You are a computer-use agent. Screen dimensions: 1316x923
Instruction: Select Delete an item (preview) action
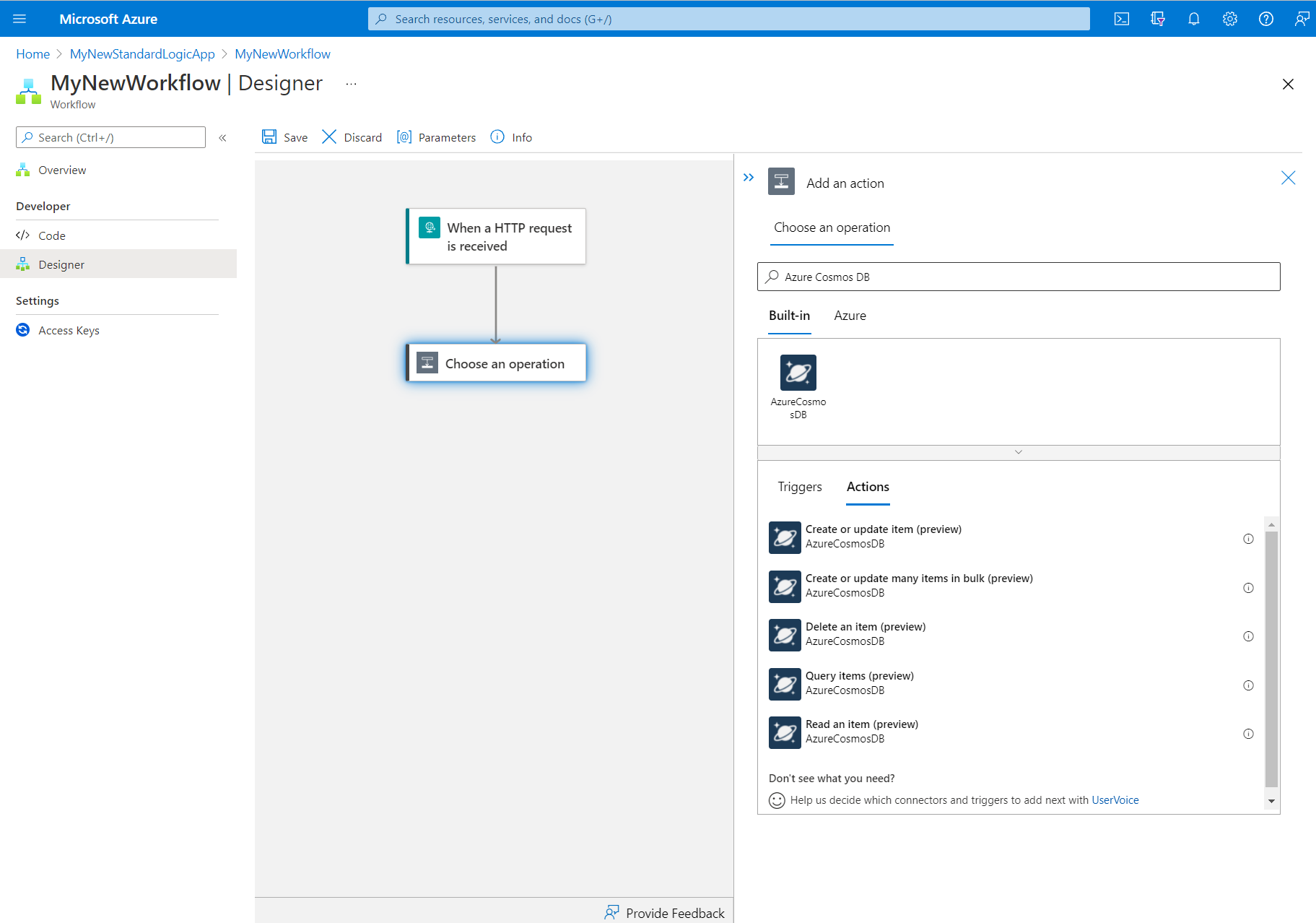click(1011, 634)
